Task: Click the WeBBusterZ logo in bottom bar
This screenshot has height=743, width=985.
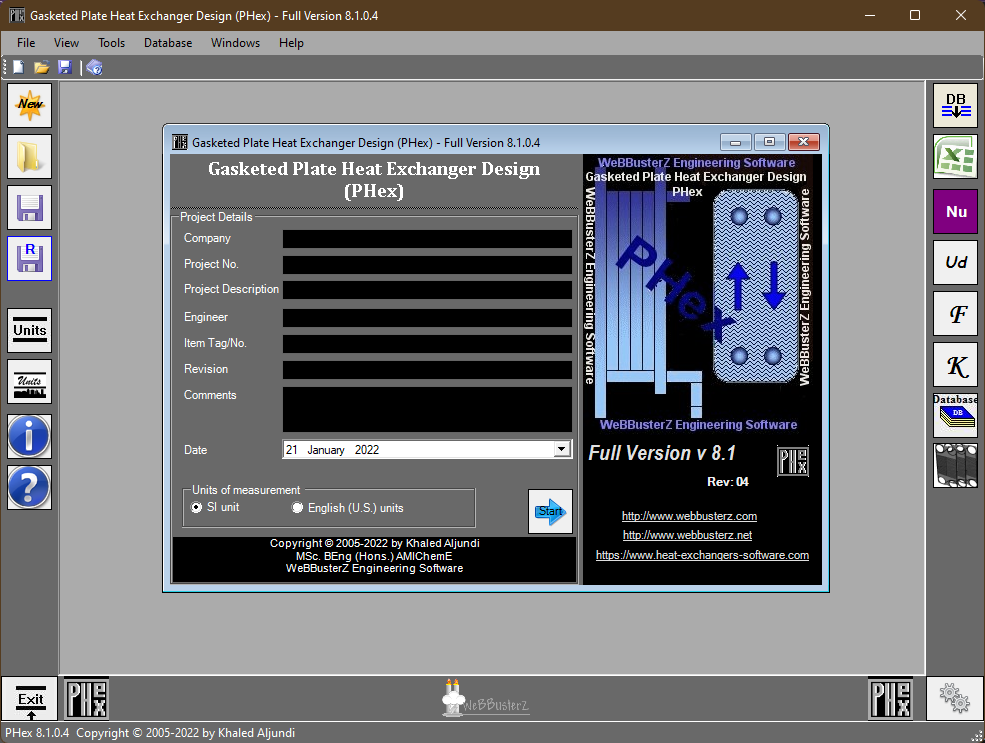Action: [484, 698]
